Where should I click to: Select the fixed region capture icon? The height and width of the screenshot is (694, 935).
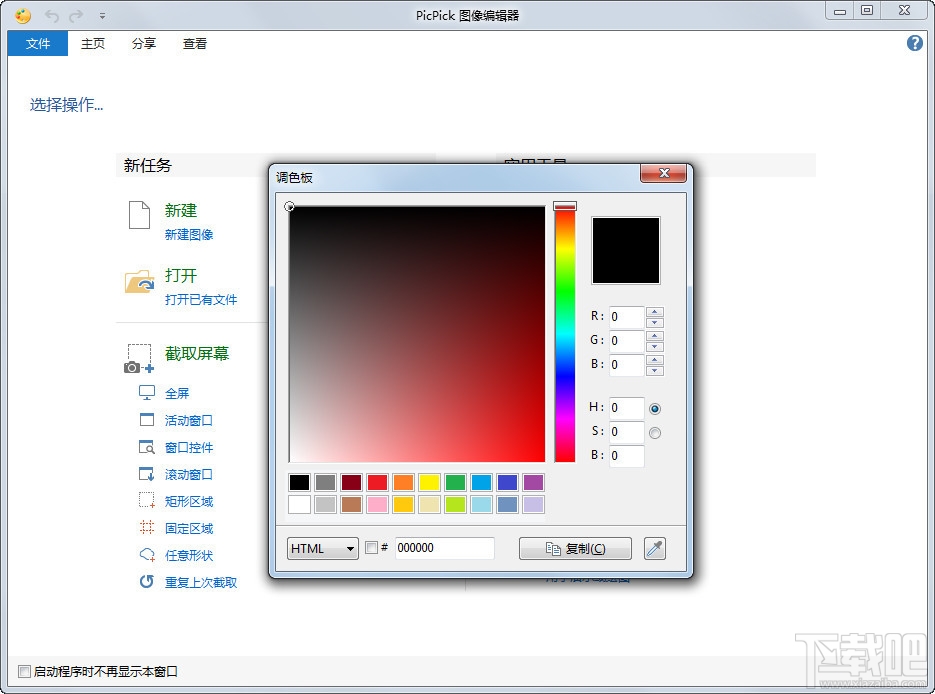[x=144, y=527]
